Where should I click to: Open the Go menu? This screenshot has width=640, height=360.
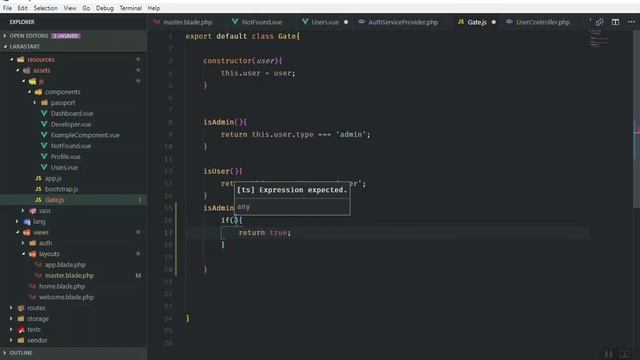point(86,8)
